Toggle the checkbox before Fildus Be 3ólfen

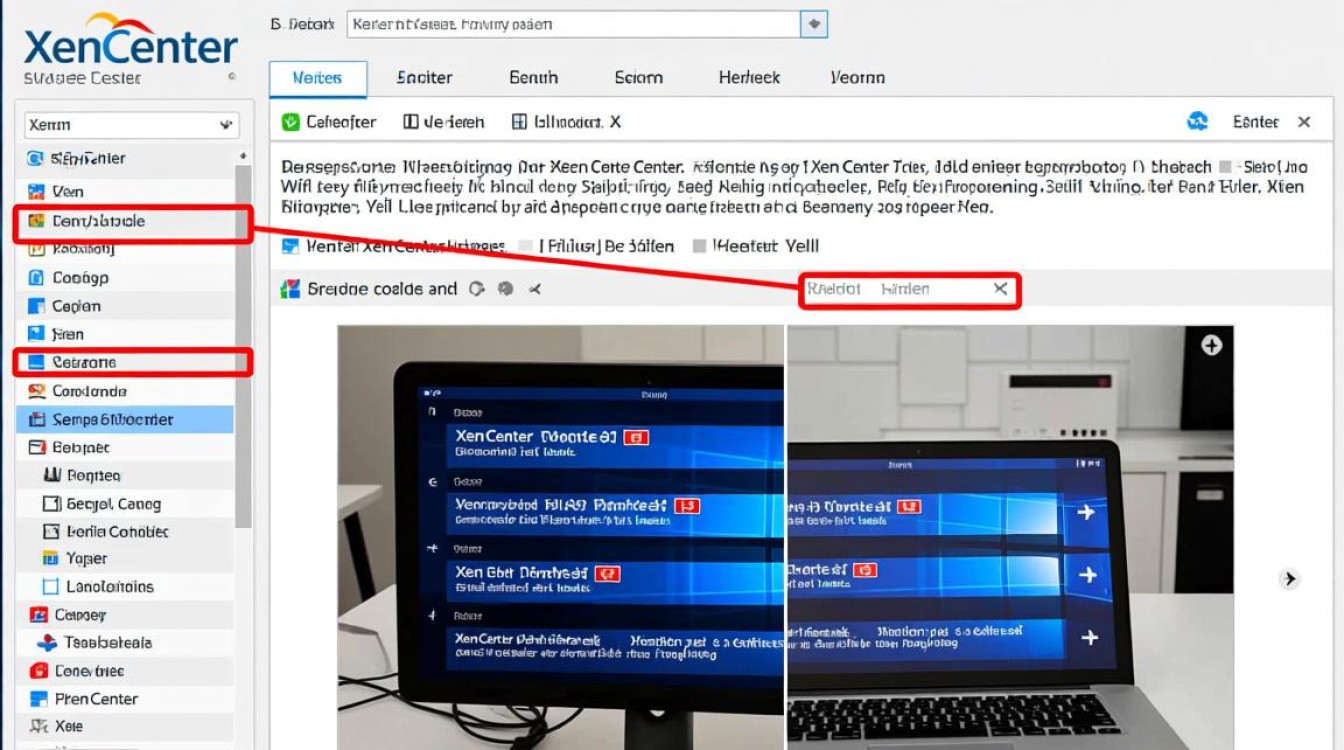point(526,246)
